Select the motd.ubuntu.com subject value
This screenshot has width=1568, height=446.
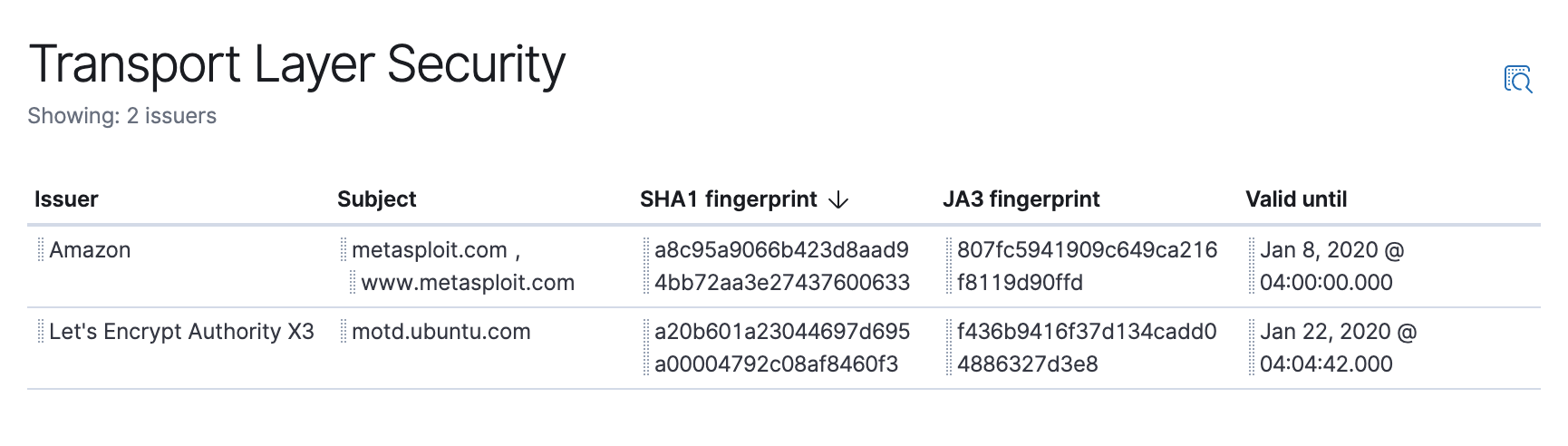click(441, 332)
